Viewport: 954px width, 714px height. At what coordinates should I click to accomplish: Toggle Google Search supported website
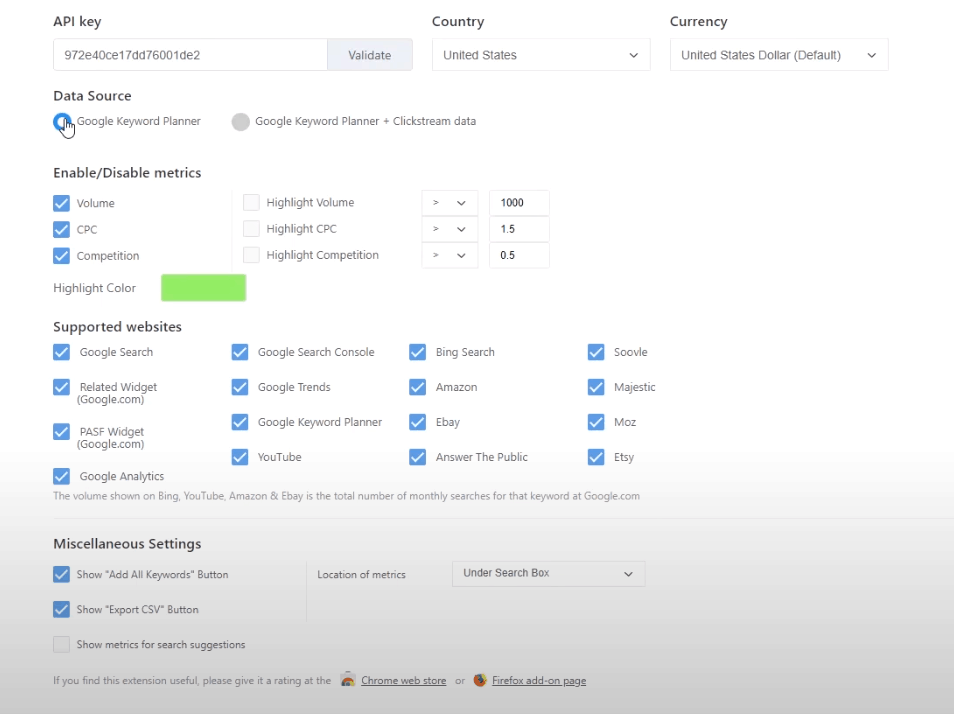click(x=61, y=352)
